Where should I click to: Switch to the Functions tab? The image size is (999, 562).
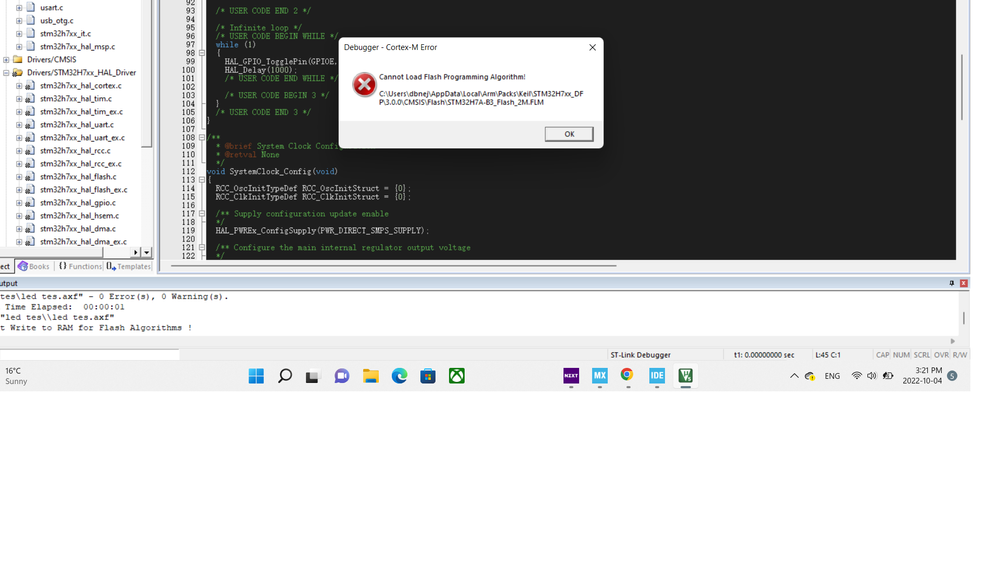[x=80, y=266]
